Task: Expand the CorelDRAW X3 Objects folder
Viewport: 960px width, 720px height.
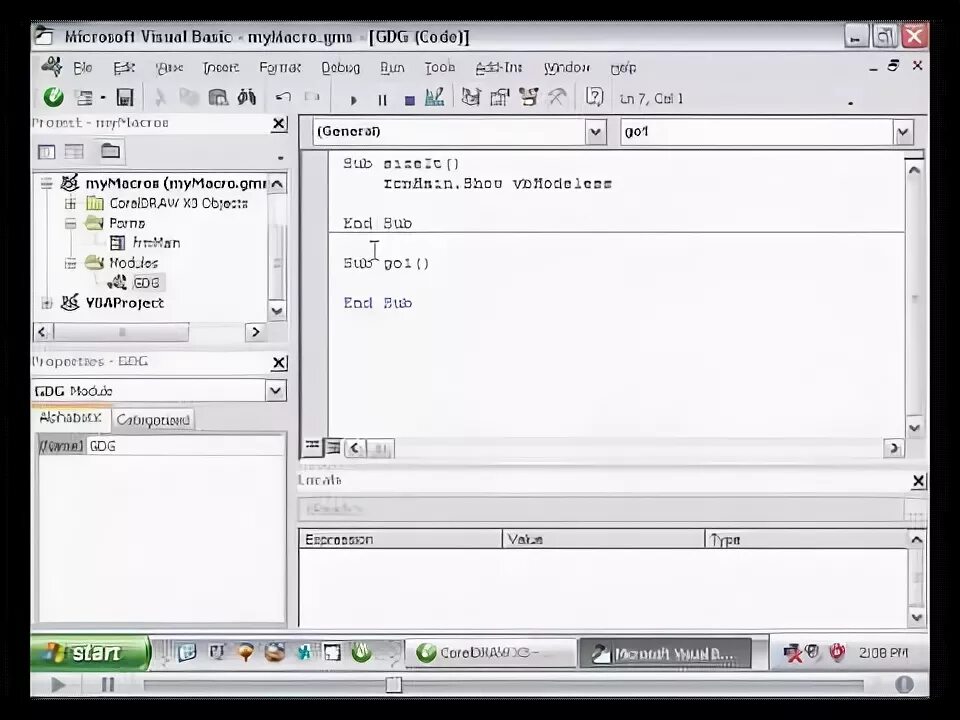Action: tap(70, 203)
